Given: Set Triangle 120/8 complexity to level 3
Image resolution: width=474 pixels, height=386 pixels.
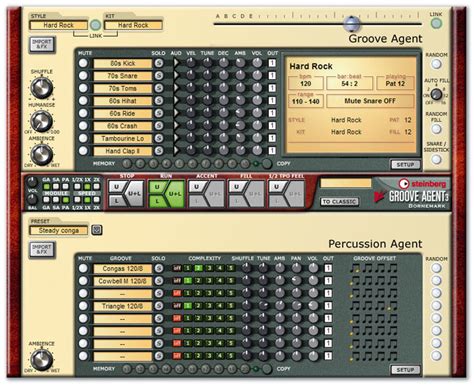Looking at the screenshot, I should pyautogui.click(x=209, y=306).
